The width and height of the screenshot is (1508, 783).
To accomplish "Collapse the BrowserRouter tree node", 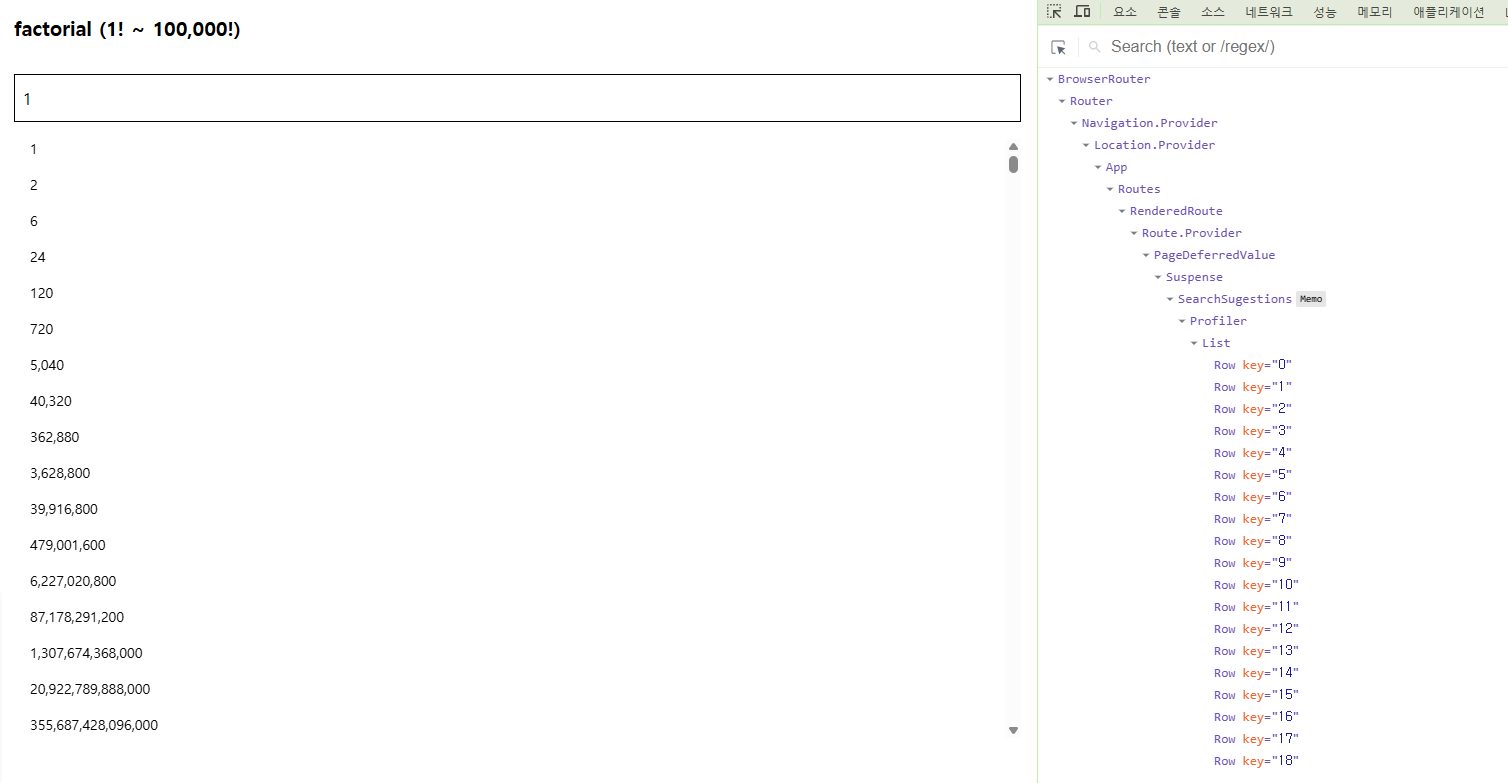I will click(x=1050, y=79).
